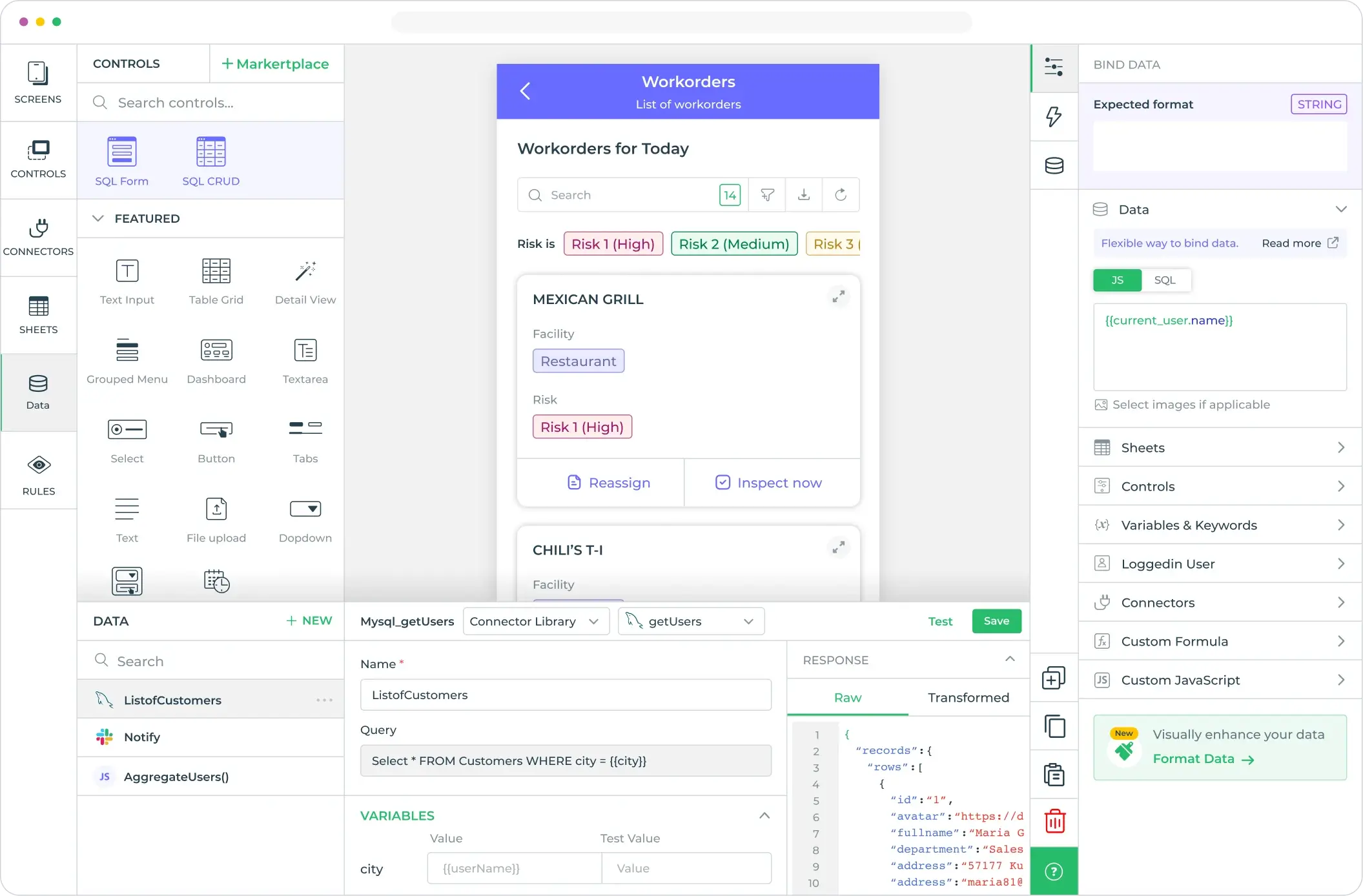Toggle the Risk 2 (Medium) filter chip
Screen dimensions: 1363x896
point(733,243)
